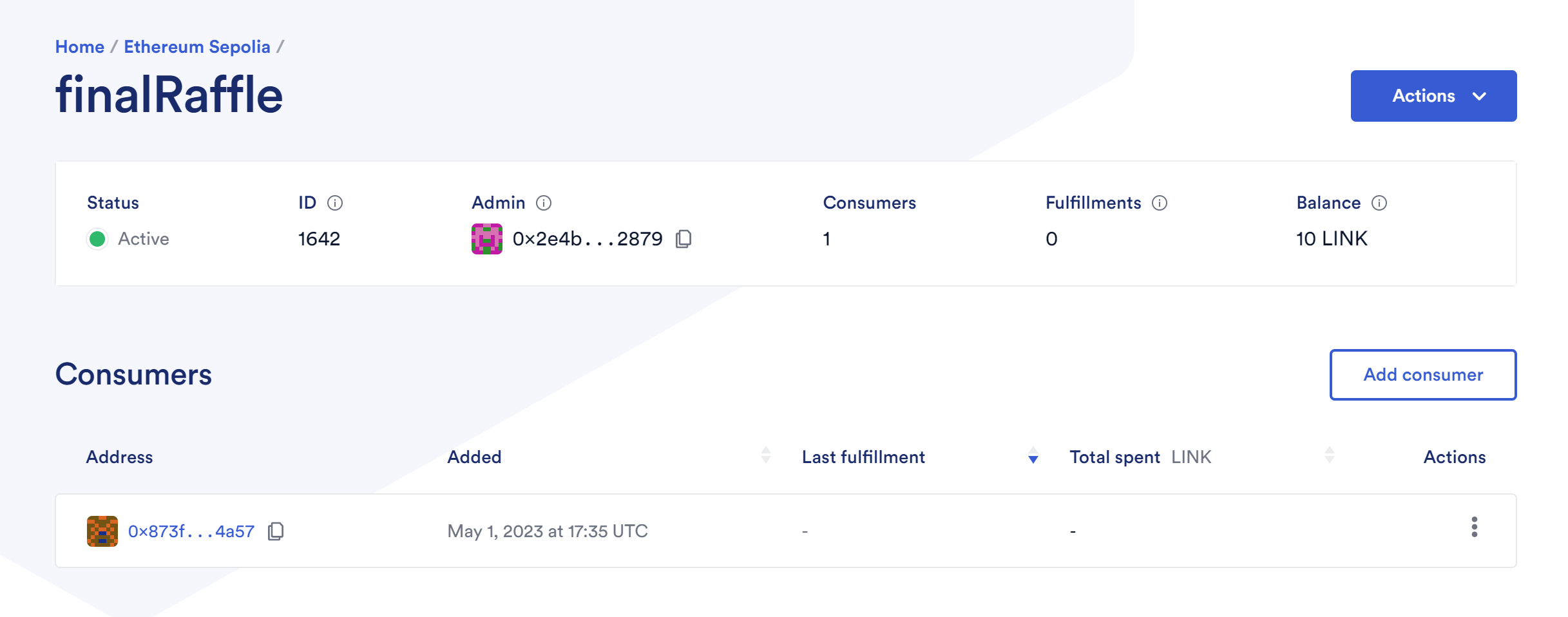Image resolution: width=1568 pixels, height=617 pixels.
Task: Sort consumers by Added column
Action: click(766, 455)
